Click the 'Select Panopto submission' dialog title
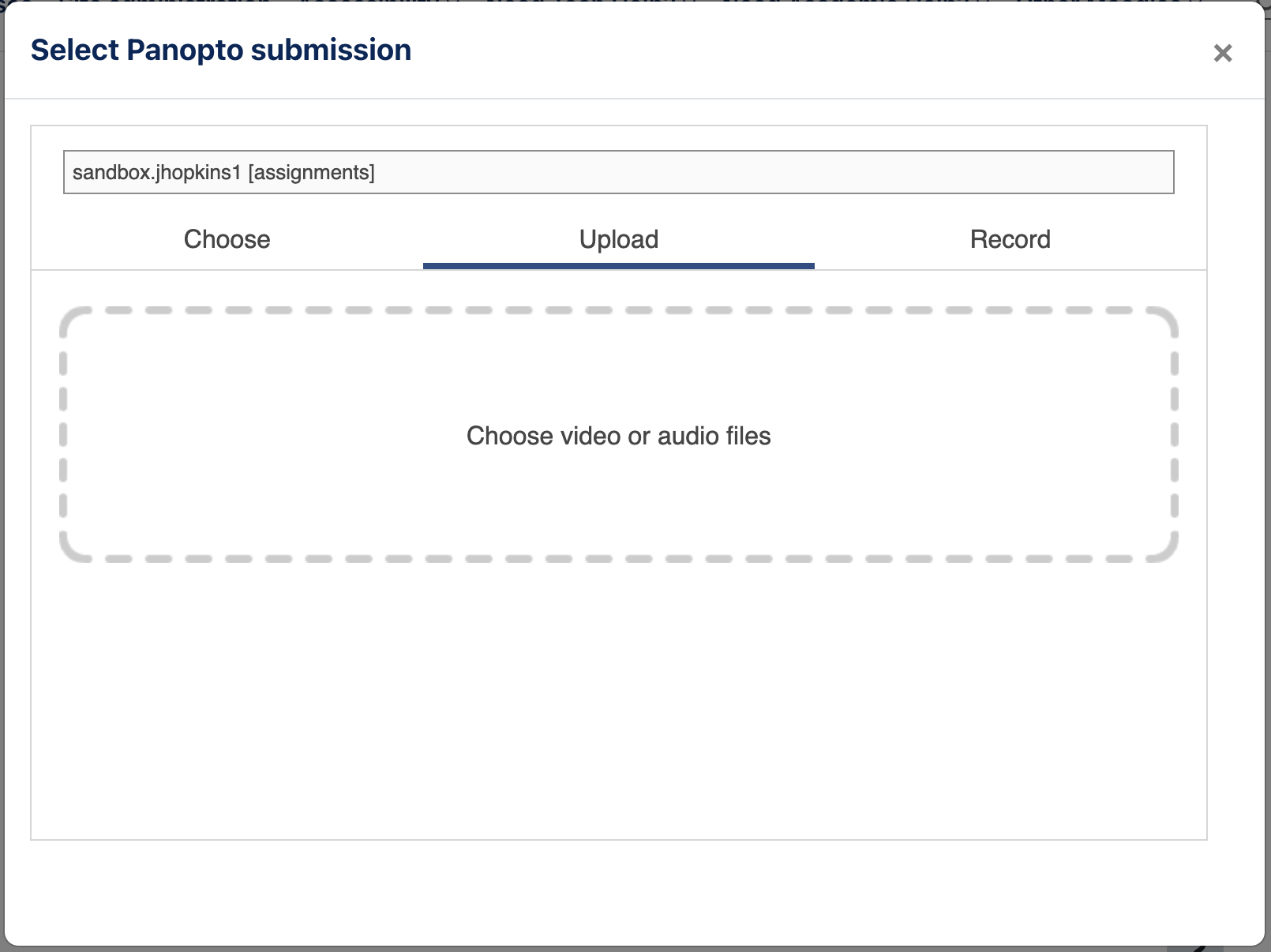 pyautogui.click(x=221, y=50)
